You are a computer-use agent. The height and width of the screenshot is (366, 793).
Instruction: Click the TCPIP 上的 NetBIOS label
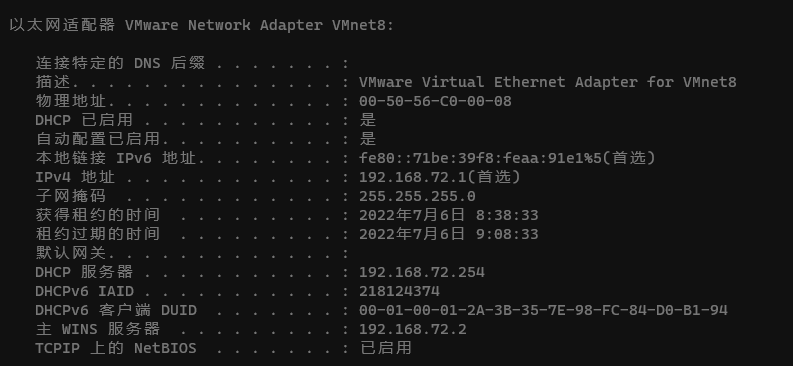coord(116,348)
